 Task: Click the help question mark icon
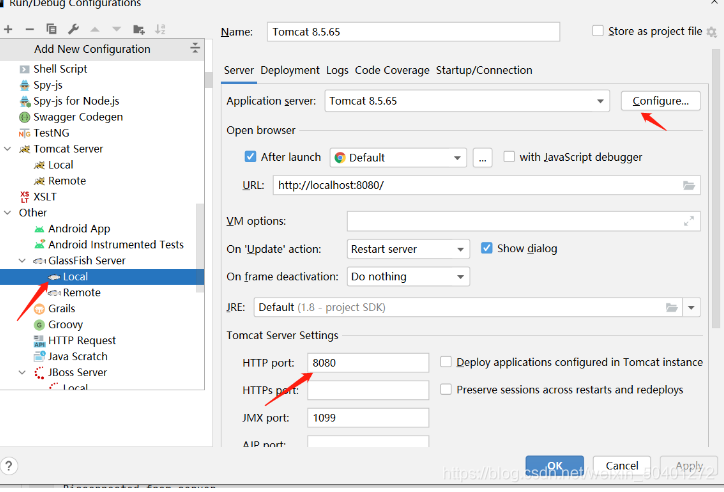tap(9, 466)
